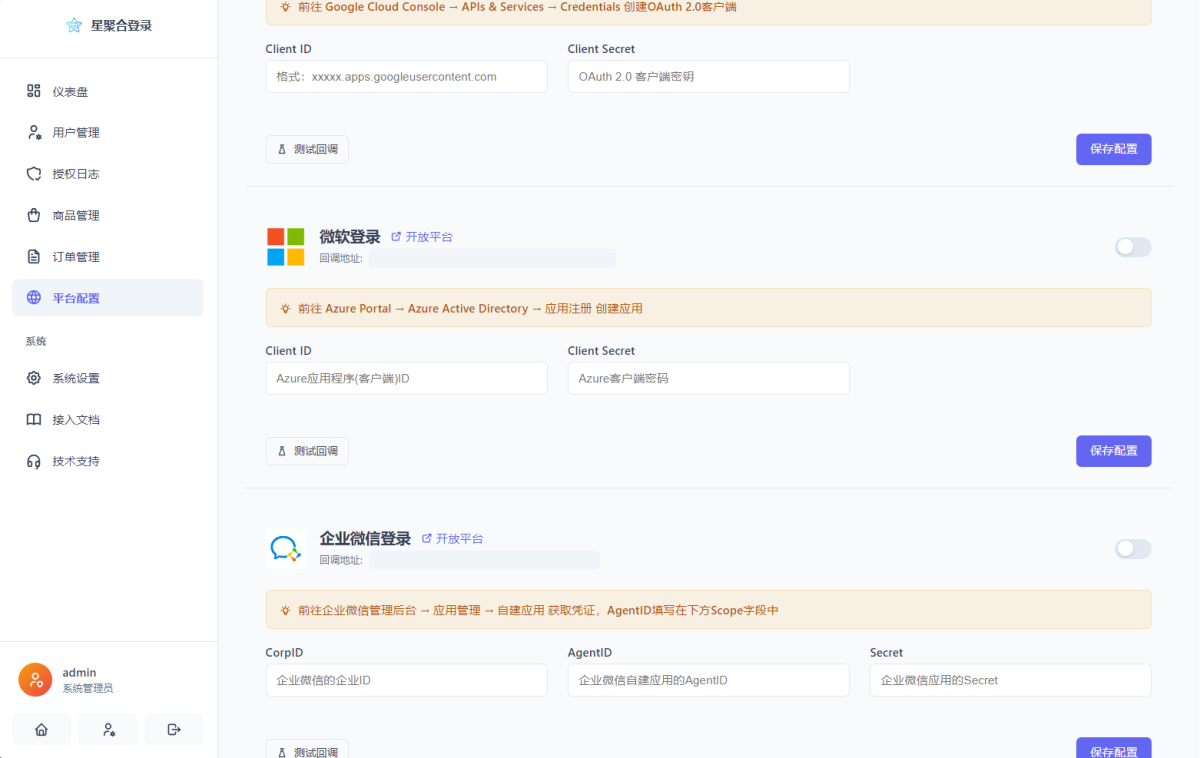
Task: Click the 接入文档 book icon
Action: (x=34, y=420)
